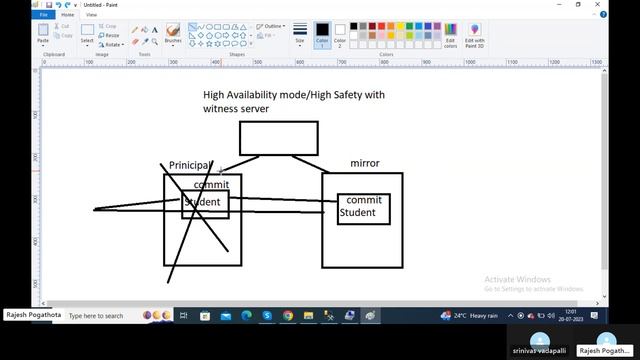Click the Cut button

[62, 26]
